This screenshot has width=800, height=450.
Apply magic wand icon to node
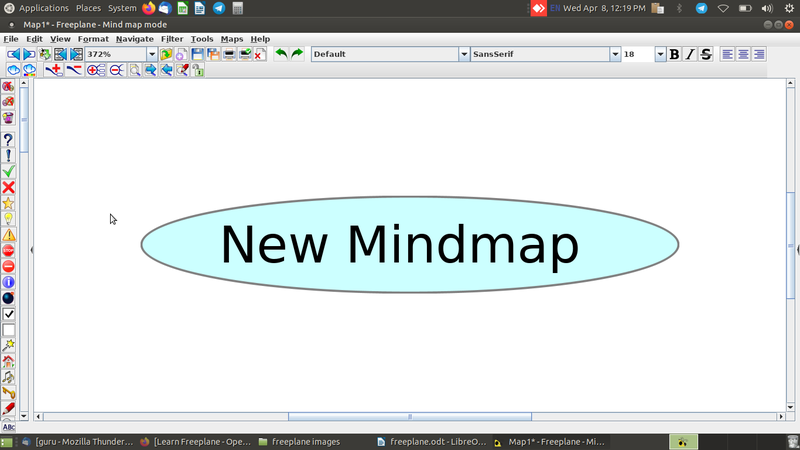(8, 345)
